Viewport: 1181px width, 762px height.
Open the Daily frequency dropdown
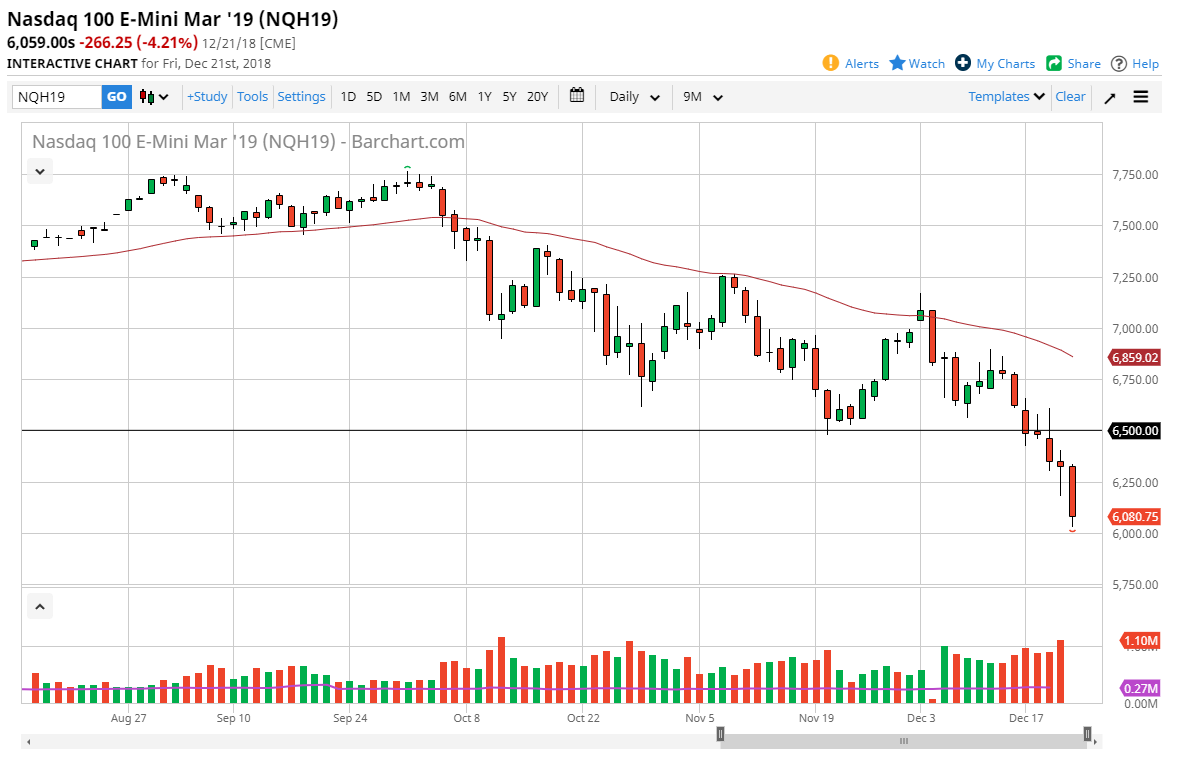[632, 96]
